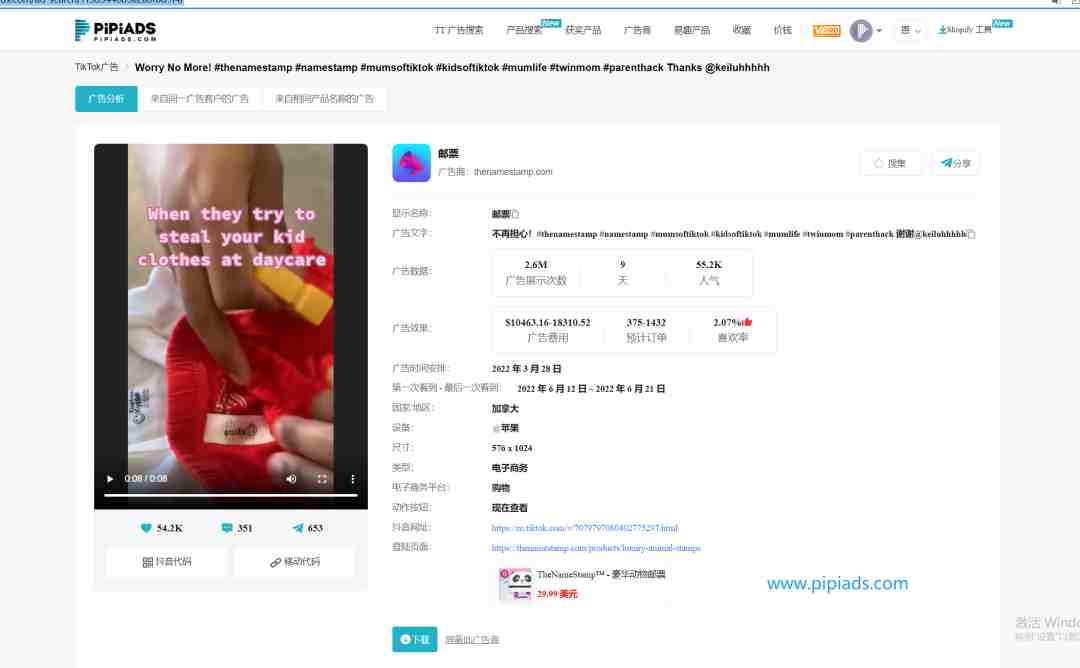This screenshot has height=668, width=1080.
Task: Click the 9 days running value
Action: (x=623, y=265)
